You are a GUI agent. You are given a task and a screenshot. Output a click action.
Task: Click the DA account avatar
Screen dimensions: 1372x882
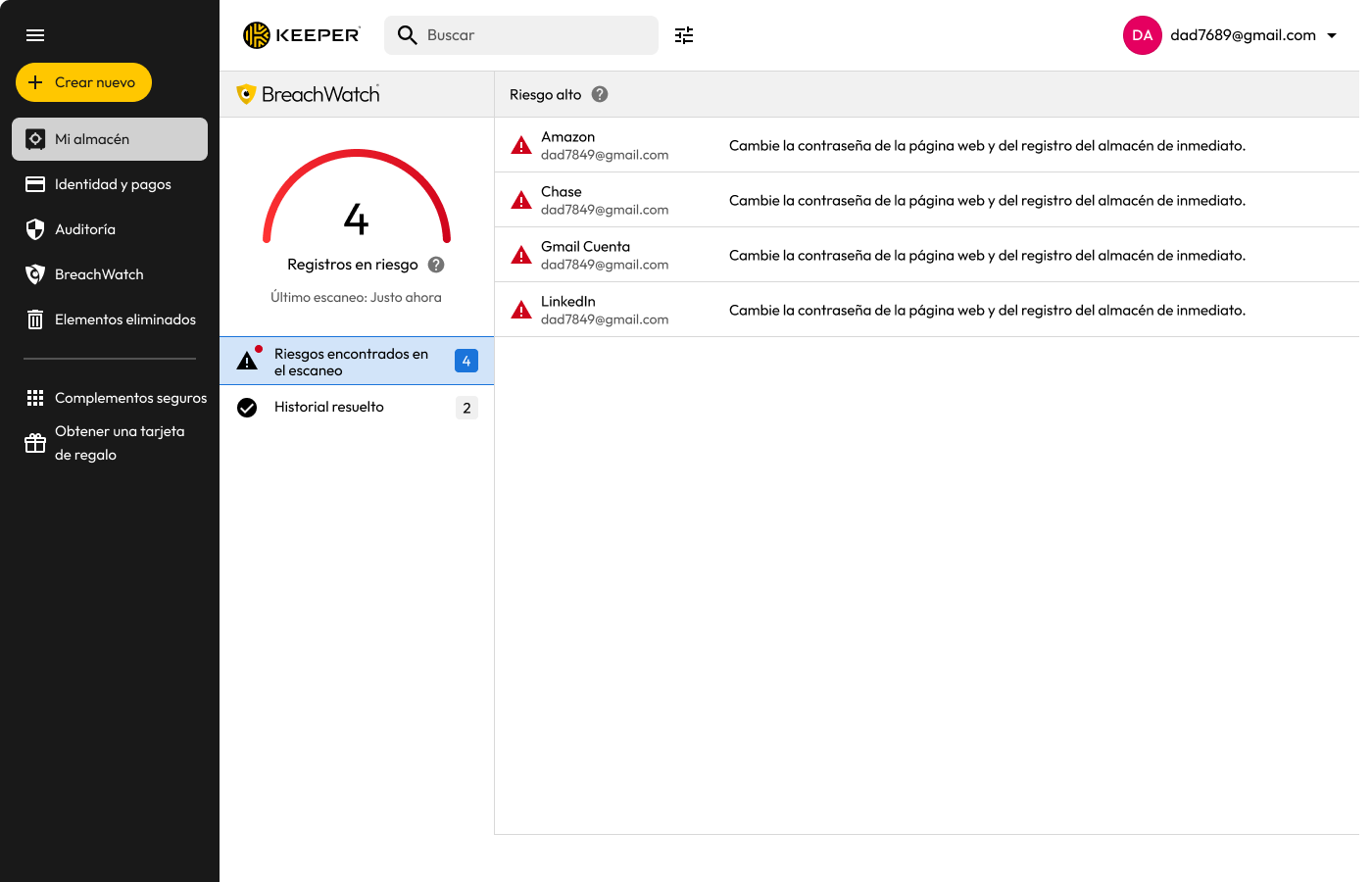coord(1143,35)
